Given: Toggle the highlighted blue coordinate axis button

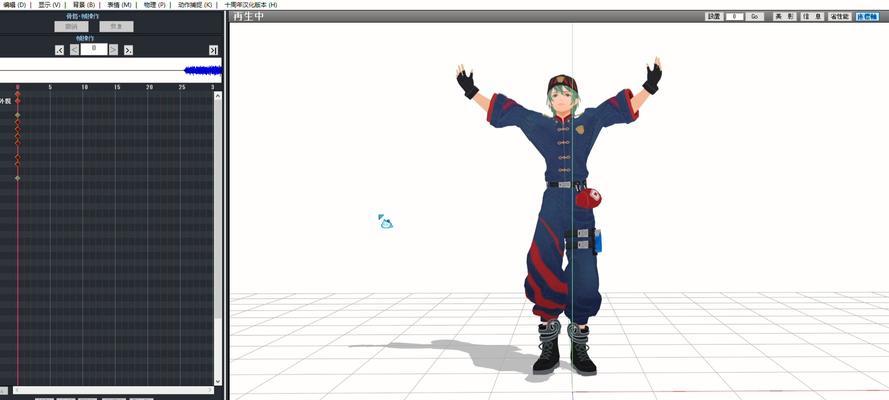Looking at the screenshot, I should pos(867,16).
